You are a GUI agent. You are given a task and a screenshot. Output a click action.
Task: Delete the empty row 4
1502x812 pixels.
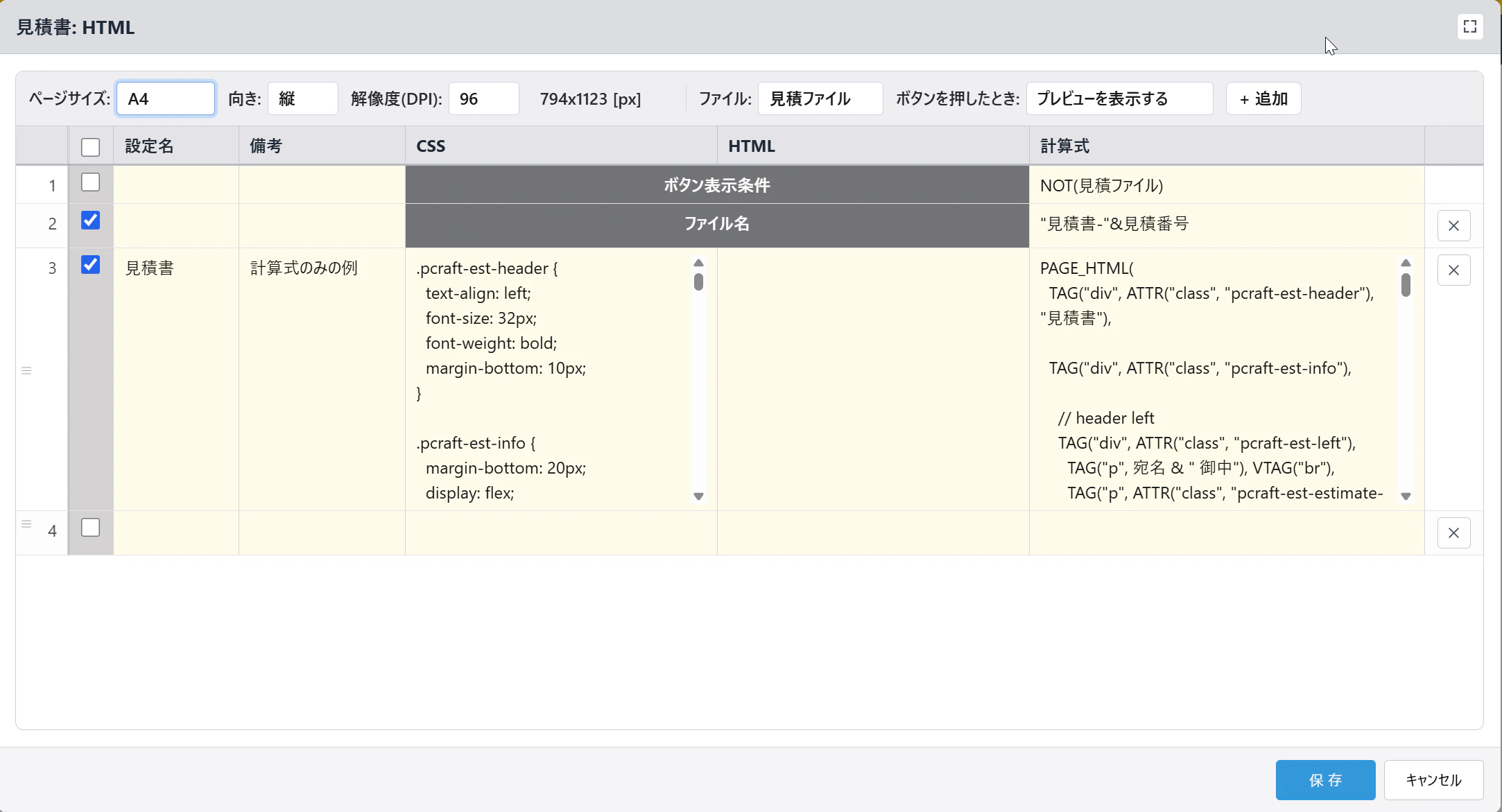tap(1453, 533)
